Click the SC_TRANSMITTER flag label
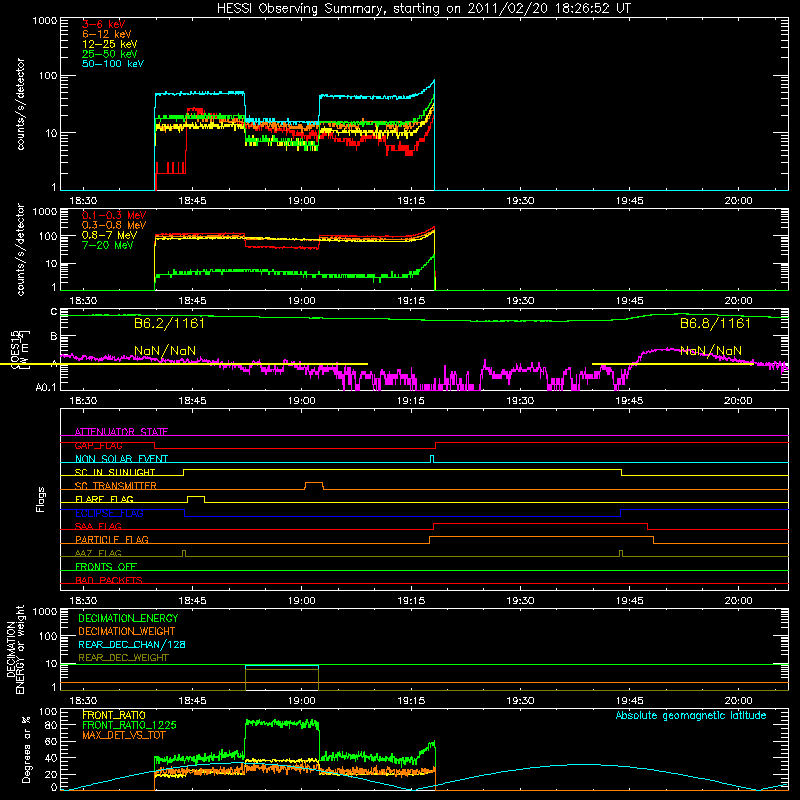Screen dimensions: 800x800 click(x=115, y=485)
